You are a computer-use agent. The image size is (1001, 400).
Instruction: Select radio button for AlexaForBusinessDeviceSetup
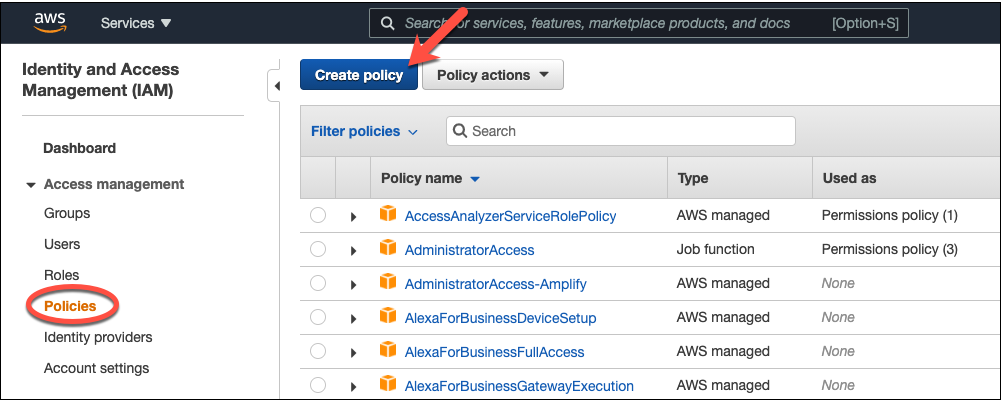318,317
